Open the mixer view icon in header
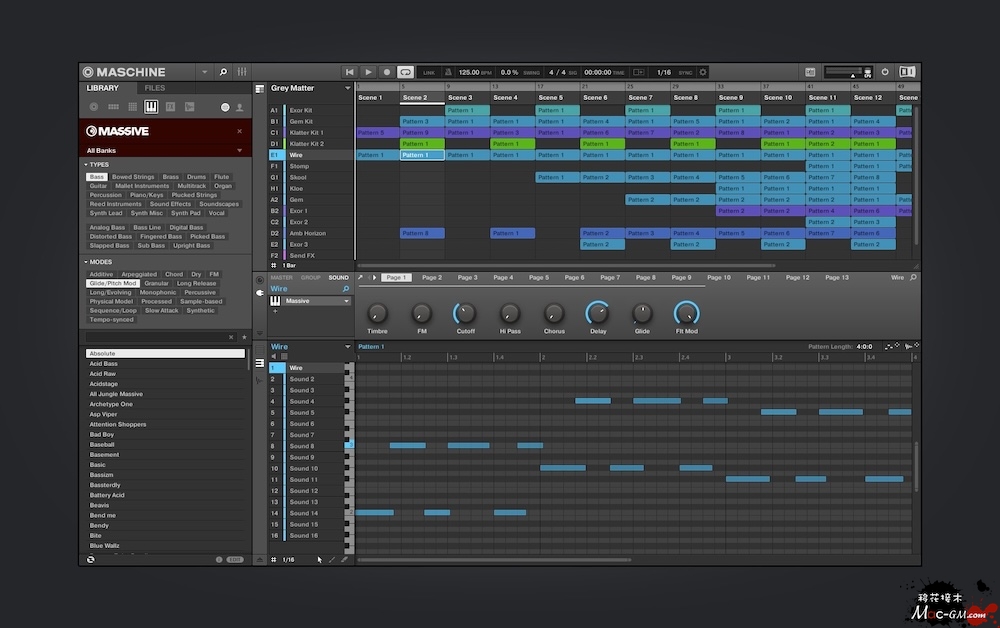1000x628 pixels. 242,72
